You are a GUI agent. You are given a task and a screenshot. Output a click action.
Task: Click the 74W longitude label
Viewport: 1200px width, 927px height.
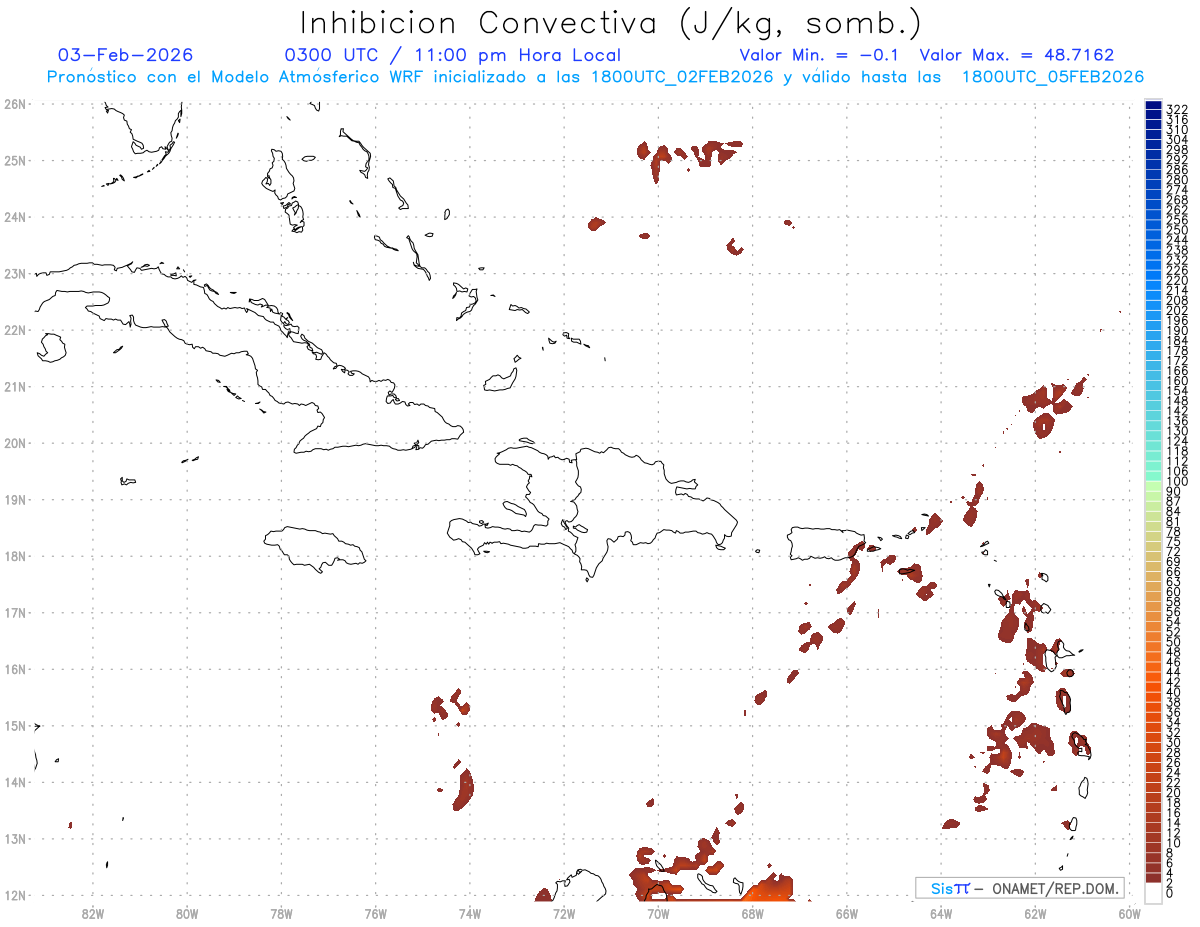470,913
